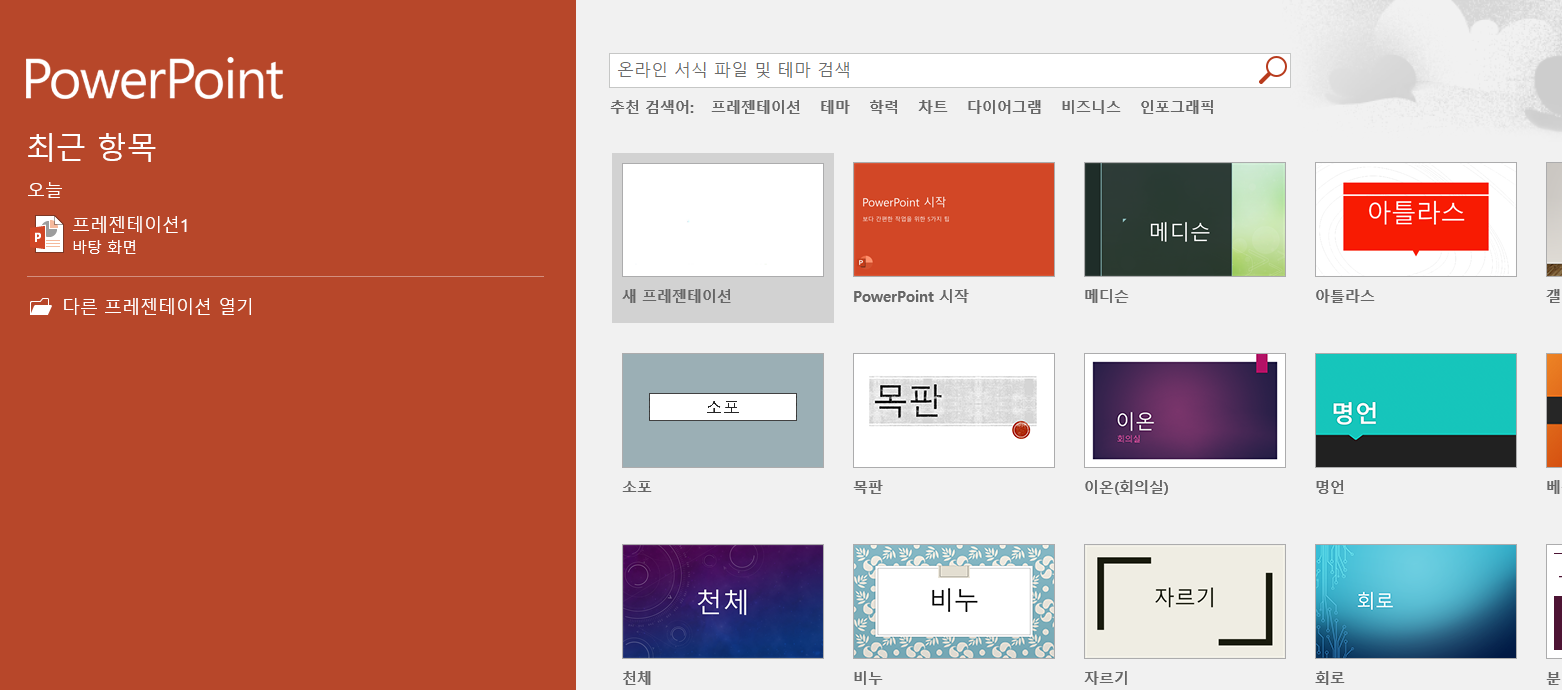Select suggested search 다이어그램
Screen dimensions: 1562x690
1004,107
